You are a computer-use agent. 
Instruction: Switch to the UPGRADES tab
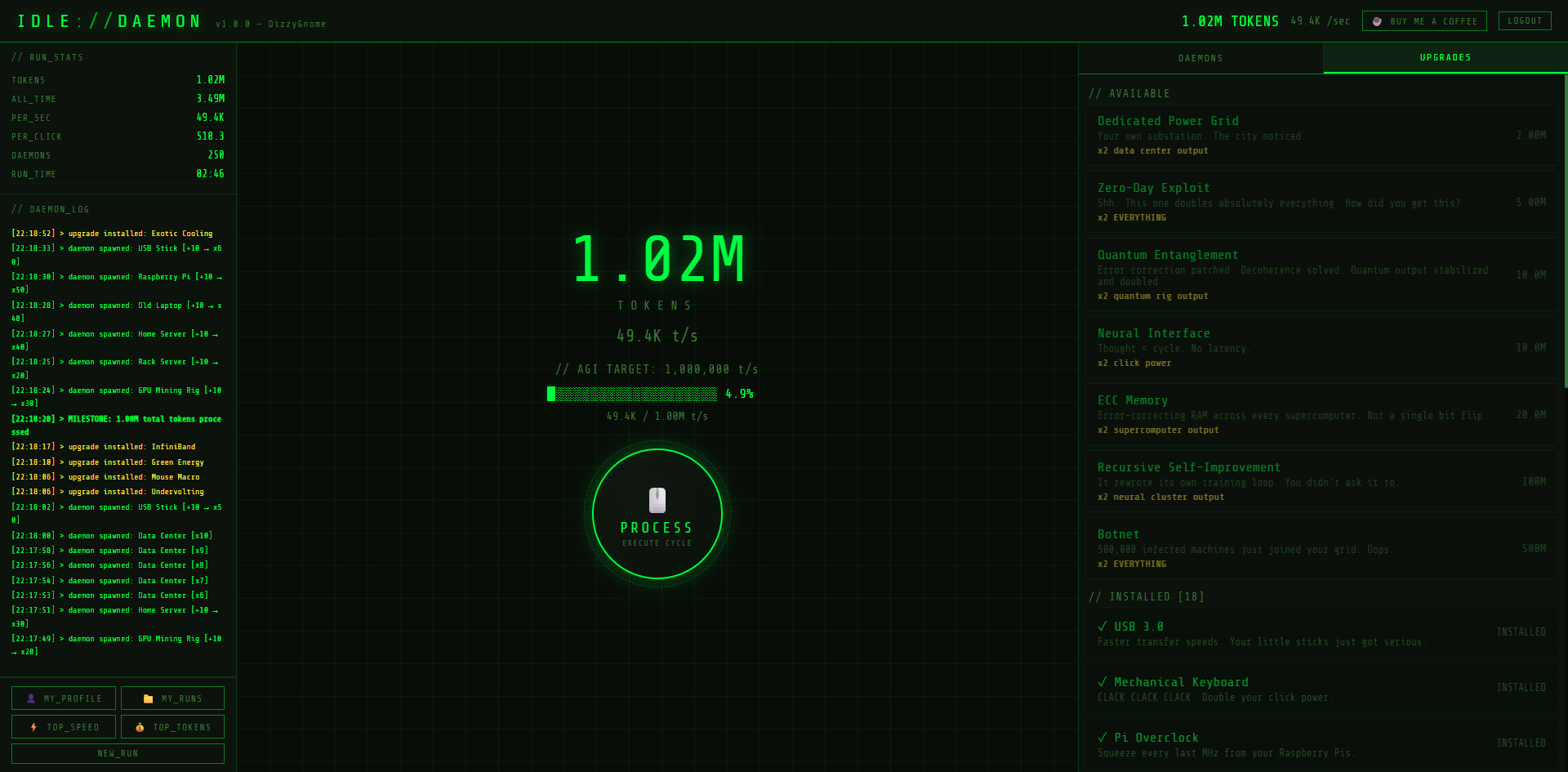click(x=1445, y=57)
